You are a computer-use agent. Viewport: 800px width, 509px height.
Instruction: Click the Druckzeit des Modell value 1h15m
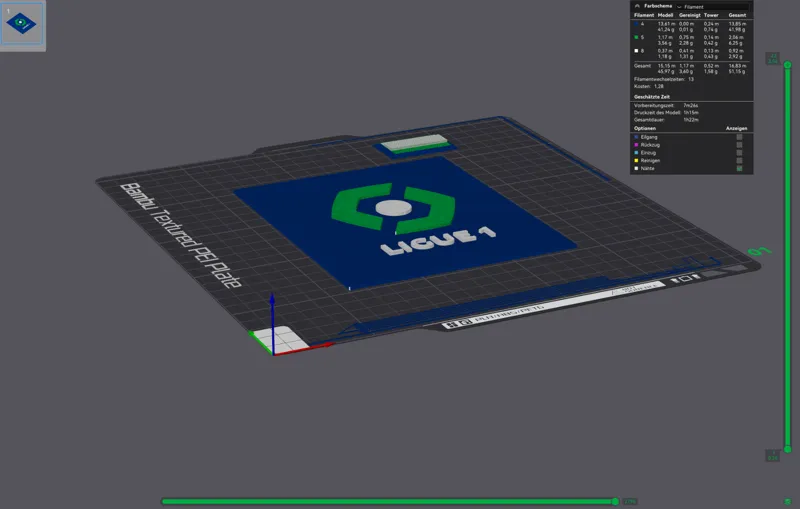coord(691,113)
